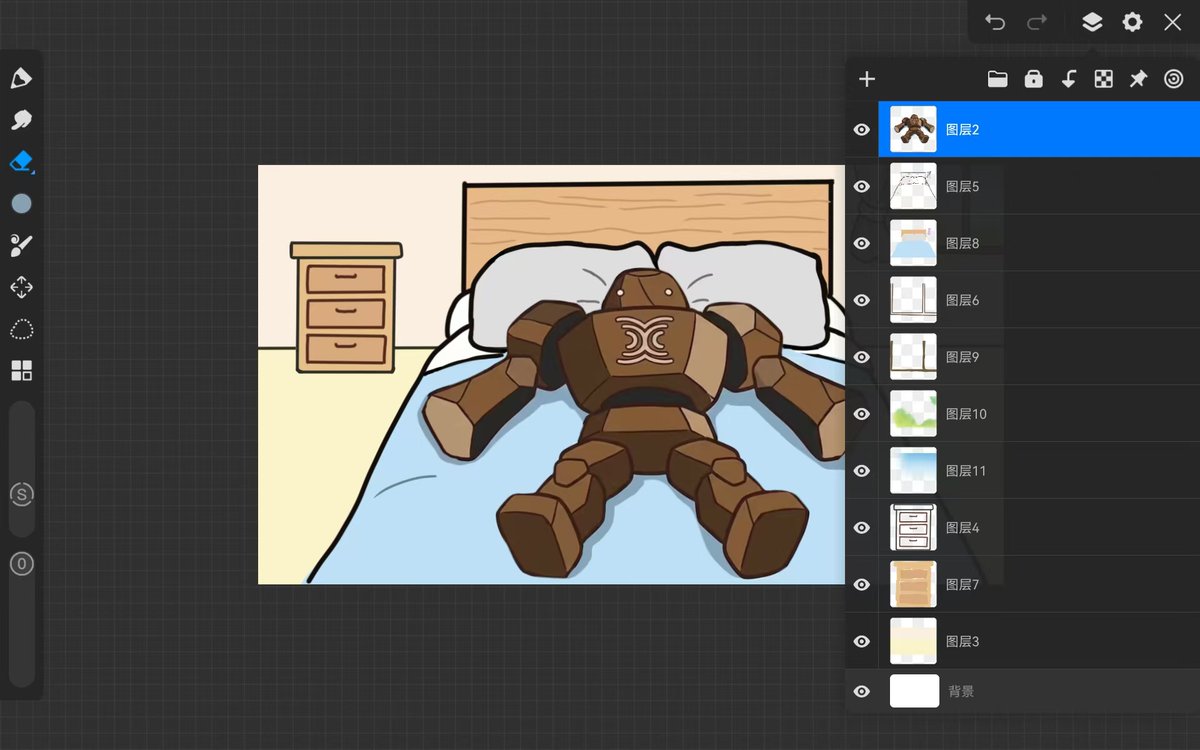Undo the last action
This screenshot has height=750, width=1200.
pyautogui.click(x=994, y=22)
